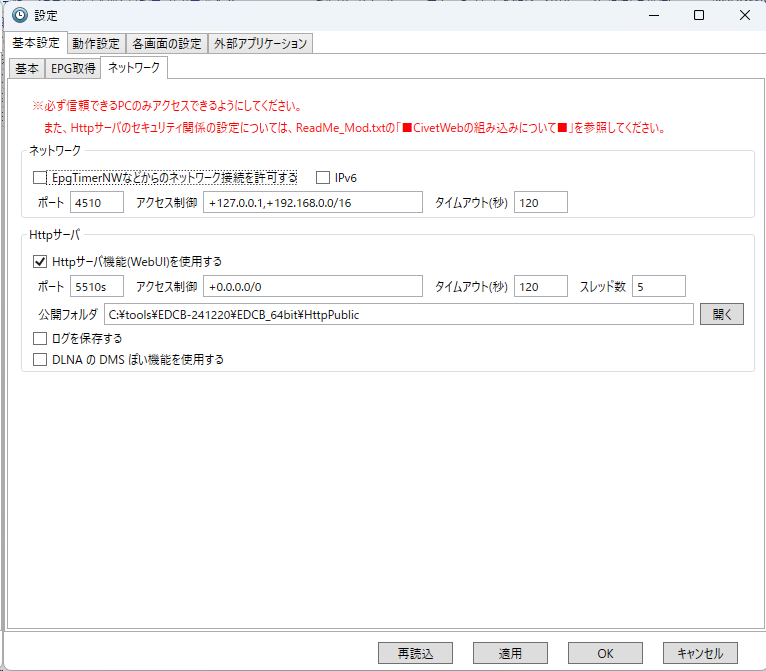Click the ネットワーク group box label
This screenshot has height=671, width=766.
(55, 150)
